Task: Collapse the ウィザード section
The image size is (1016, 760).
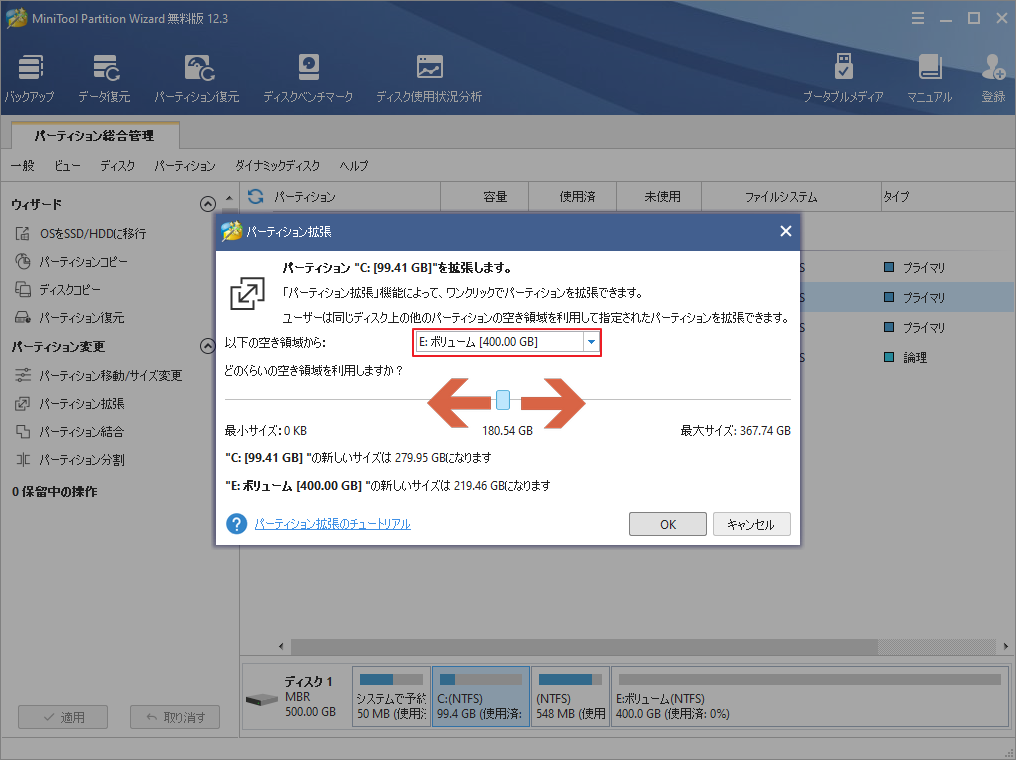Action: point(207,204)
